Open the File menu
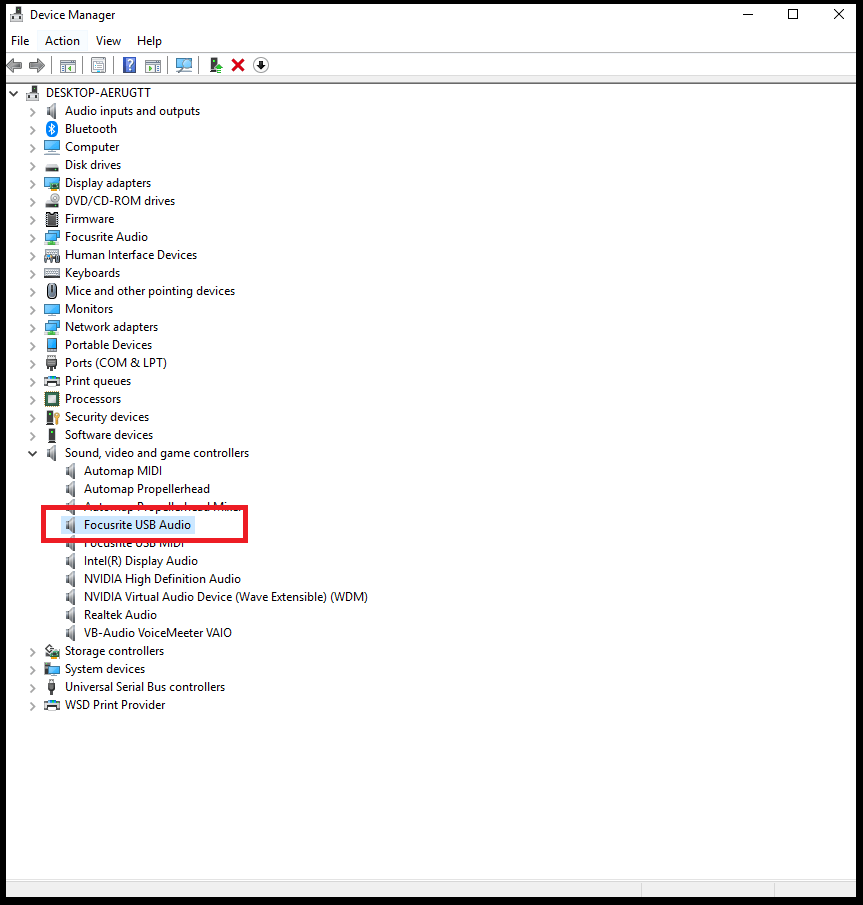The width and height of the screenshot is (863, 905). click(20, 41)
